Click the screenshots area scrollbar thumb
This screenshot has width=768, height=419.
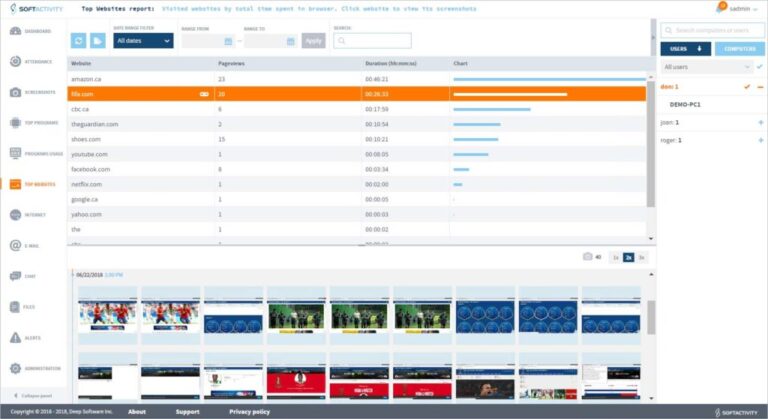pyautogui.click(x=651, y=318)
